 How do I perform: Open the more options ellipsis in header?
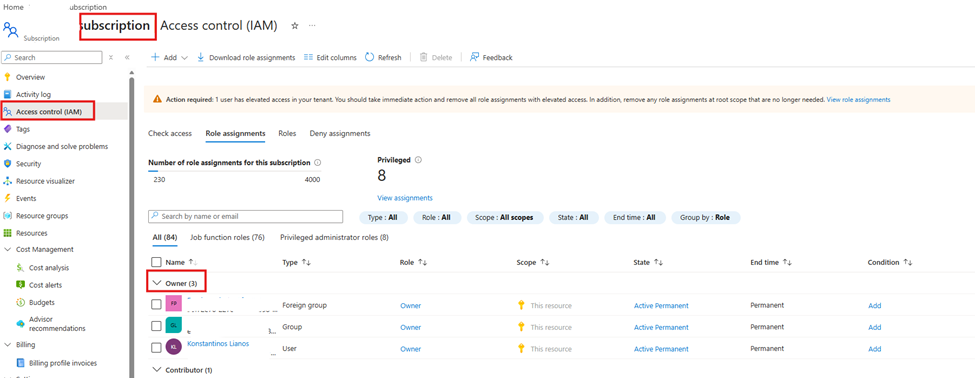312,25
